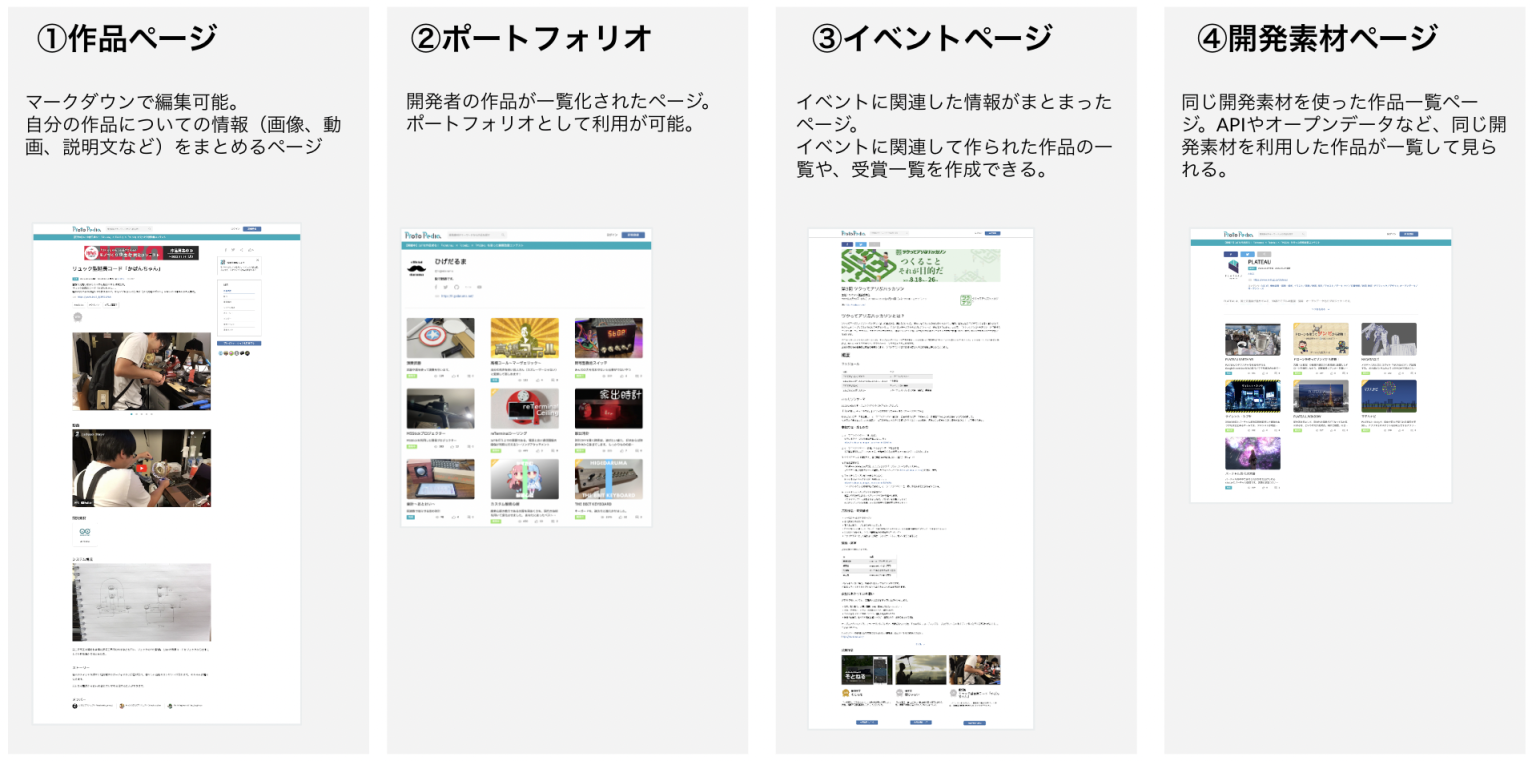Click the heart icon under a portfolio work card
The width and height of the screenshot is (1536, 761).
point(454,375)
